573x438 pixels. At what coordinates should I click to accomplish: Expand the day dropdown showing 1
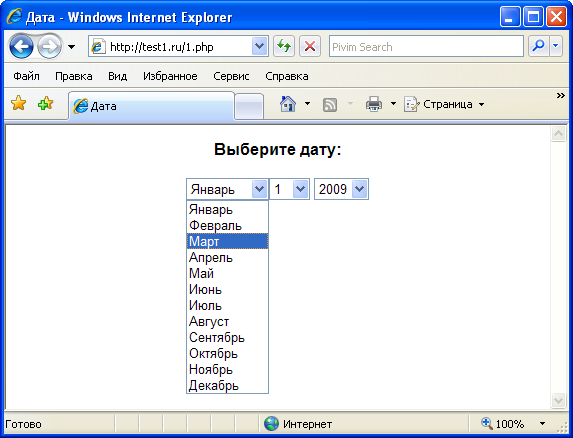point(289,189)
